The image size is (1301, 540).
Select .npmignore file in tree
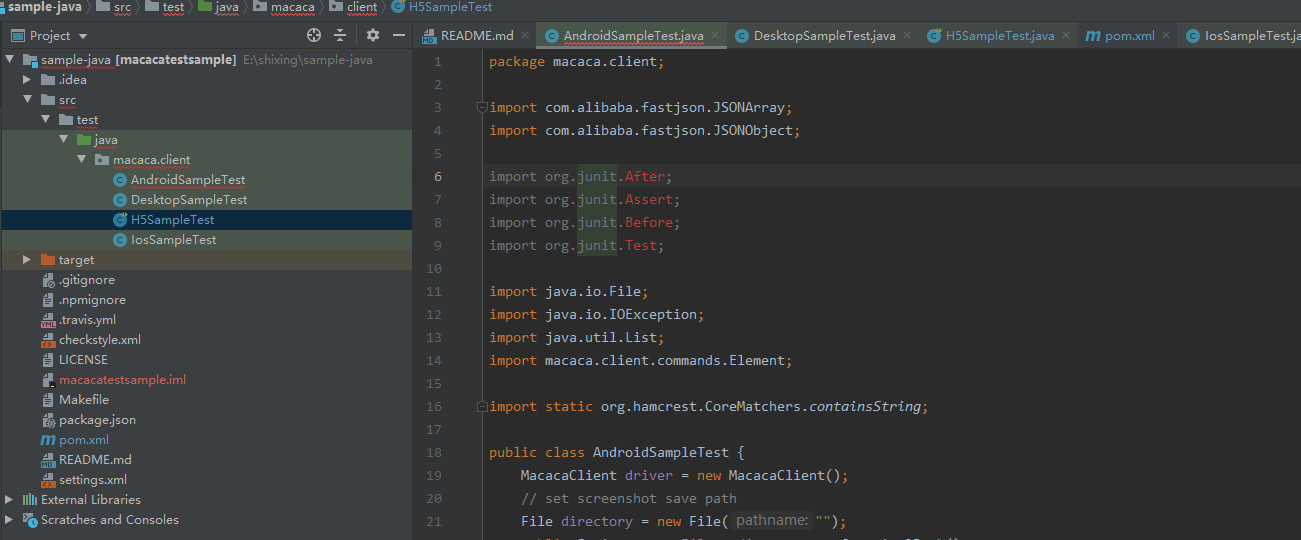tap(92, 300)
